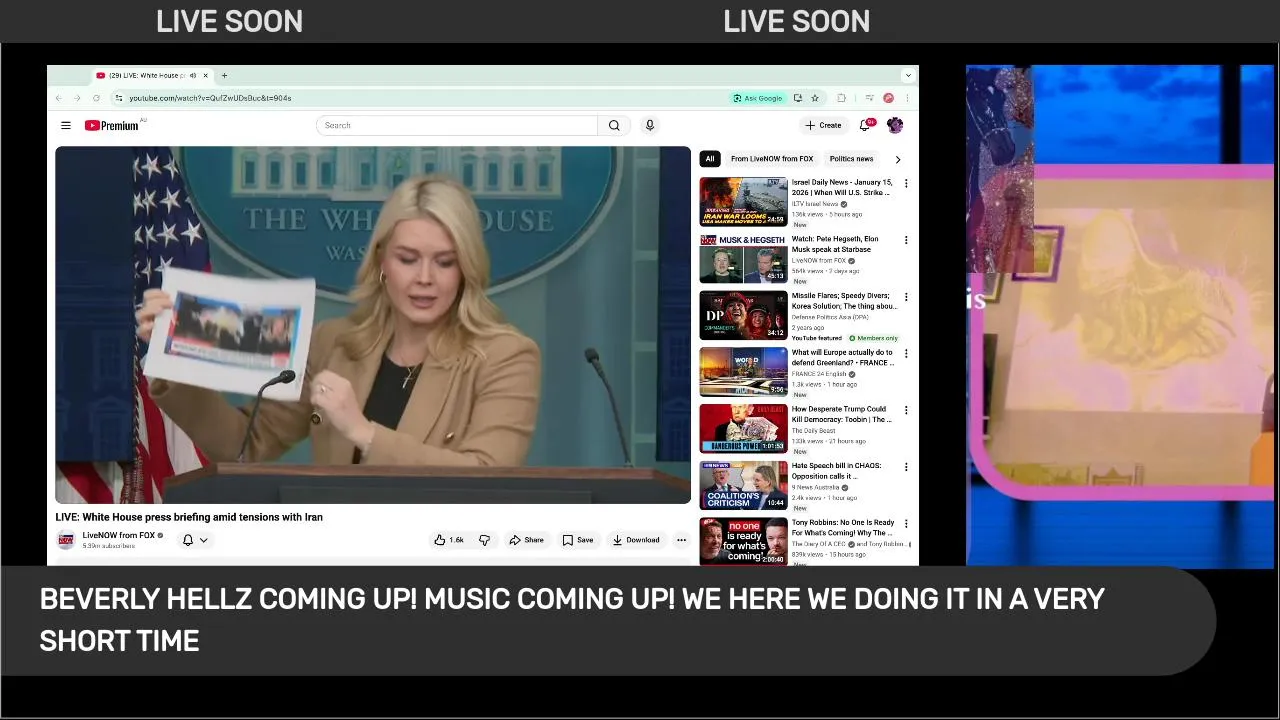Open Israel Daily News video thumbnail
1280x720 pixels.
[743, 202]
